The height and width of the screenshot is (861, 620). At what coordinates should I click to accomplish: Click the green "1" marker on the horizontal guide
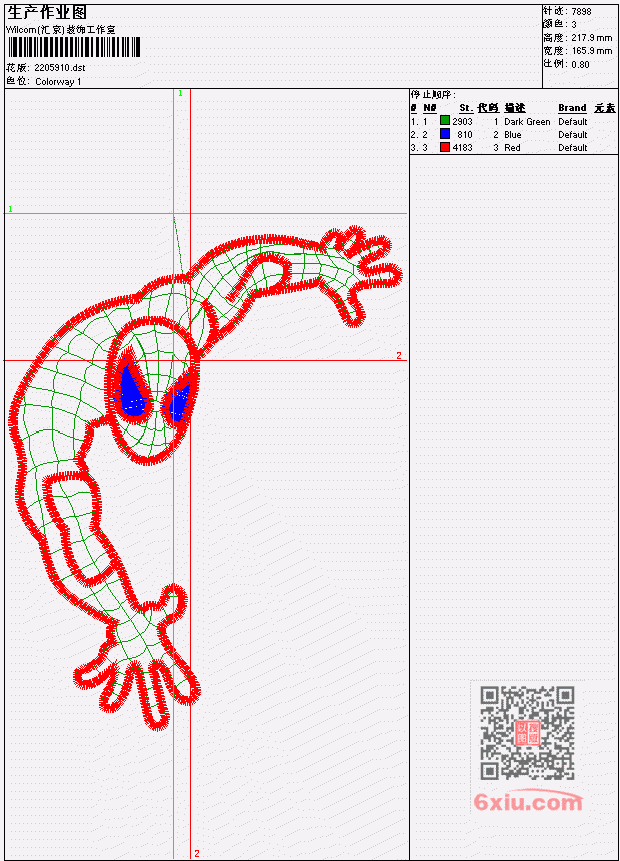click(x=10, y=209)
